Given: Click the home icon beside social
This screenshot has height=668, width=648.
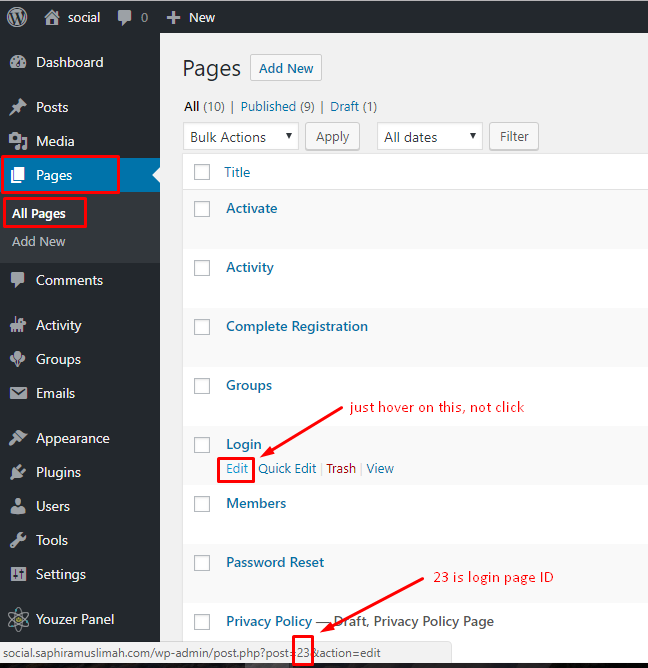Looking at the screenshot, I should [x=52, y=17].
